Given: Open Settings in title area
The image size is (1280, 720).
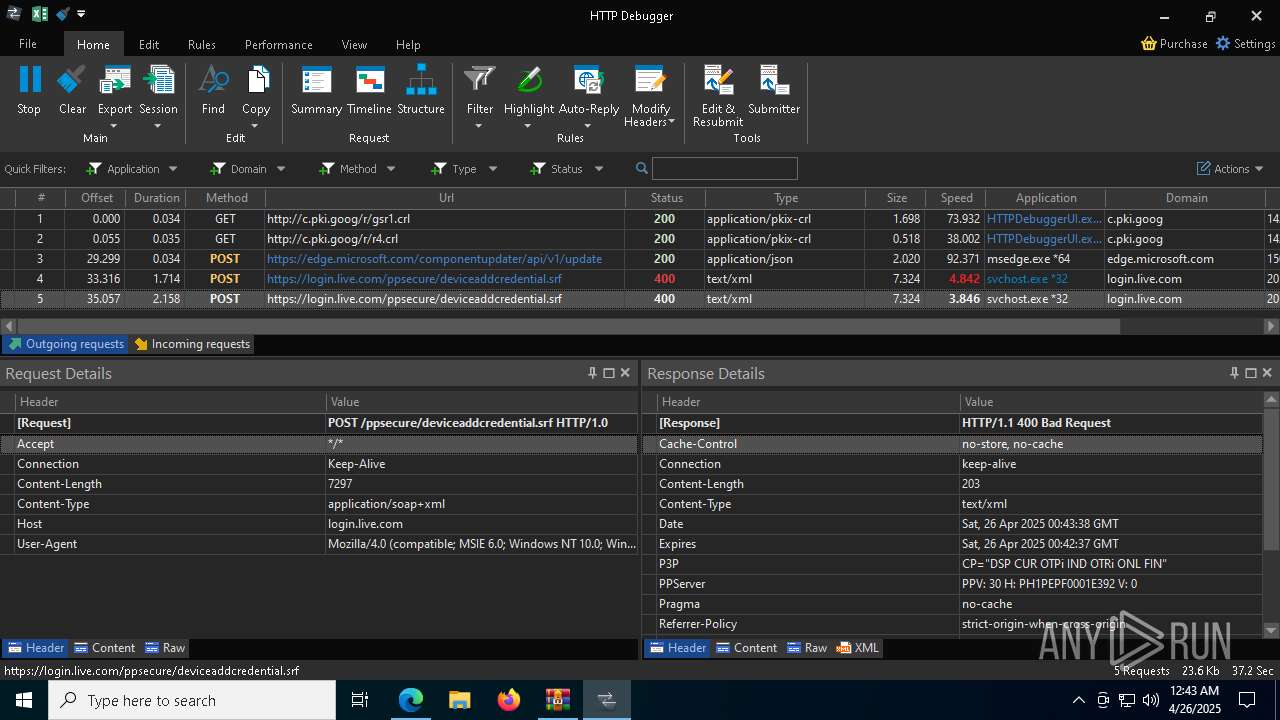Looking at the screenshot, I should (1245, 44).
